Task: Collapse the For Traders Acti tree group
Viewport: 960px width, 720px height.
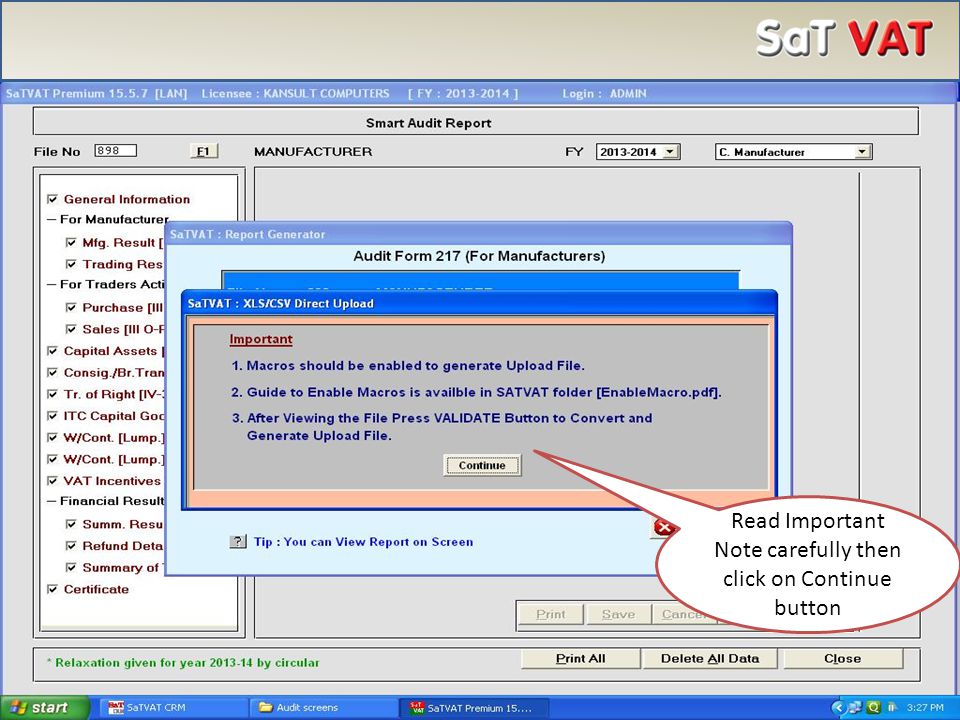Action: (x=51, y=284)
